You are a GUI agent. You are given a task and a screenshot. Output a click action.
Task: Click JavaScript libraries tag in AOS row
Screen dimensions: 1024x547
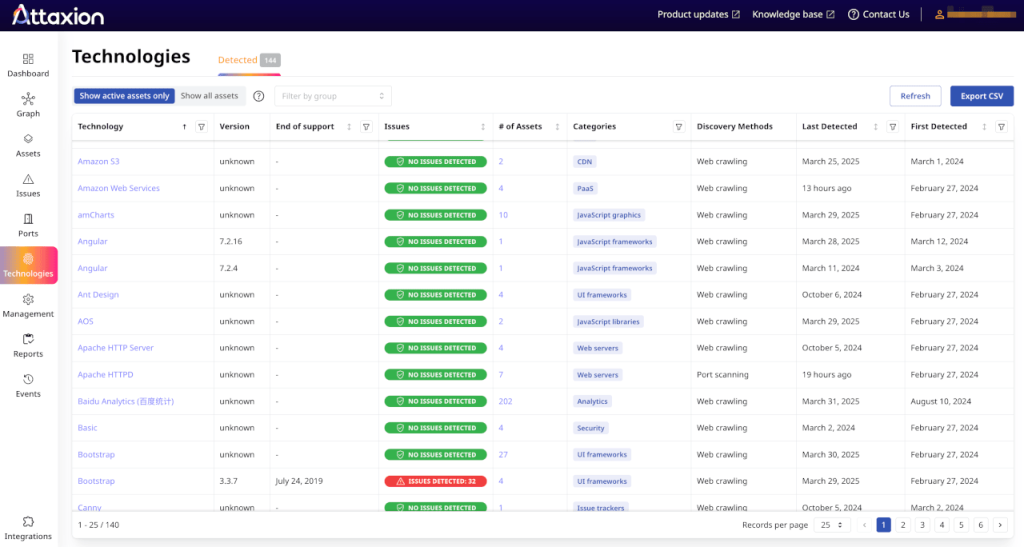coord(608,321)
